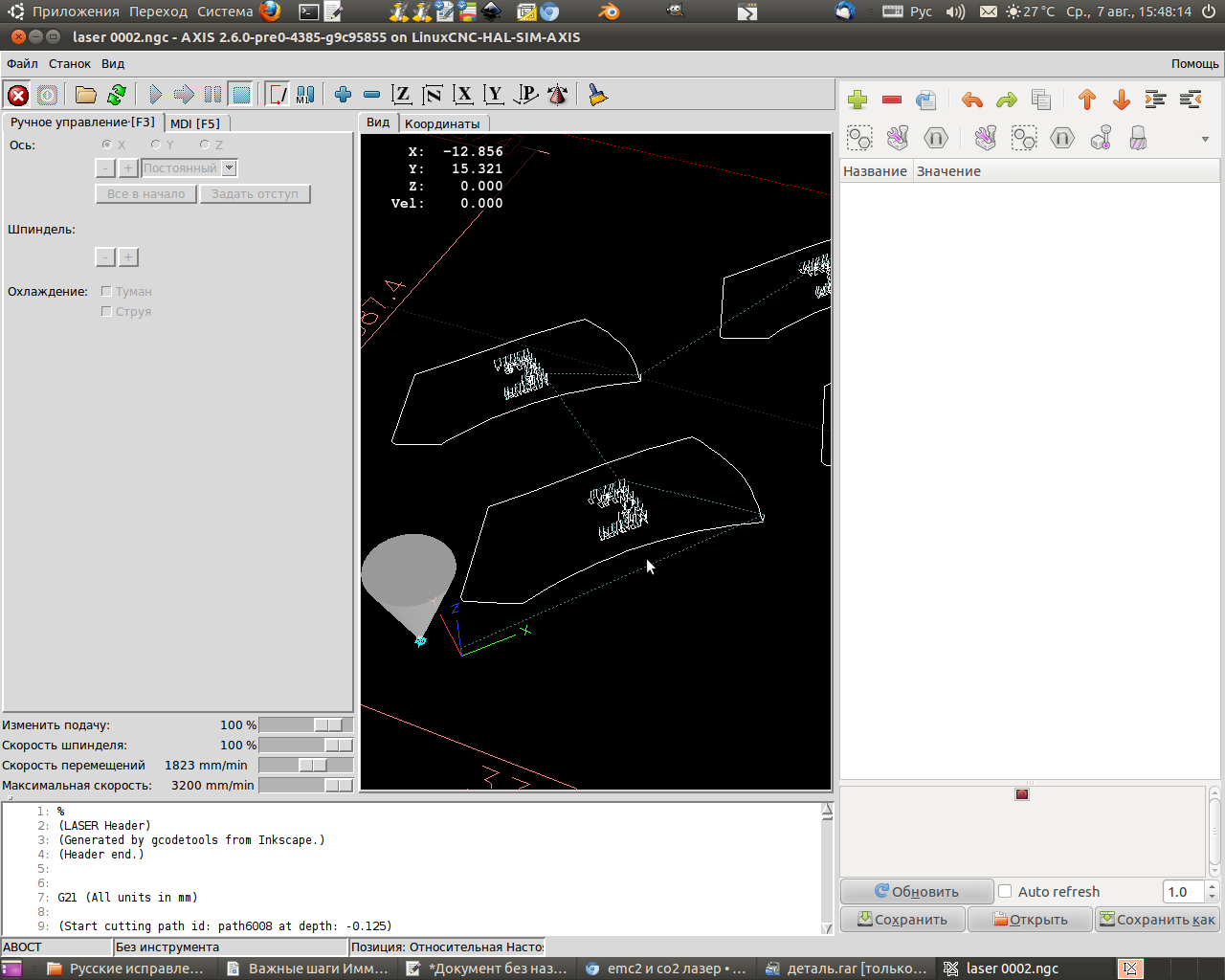
Task: Click the orange undo arrow
Action: click(972, 100)
